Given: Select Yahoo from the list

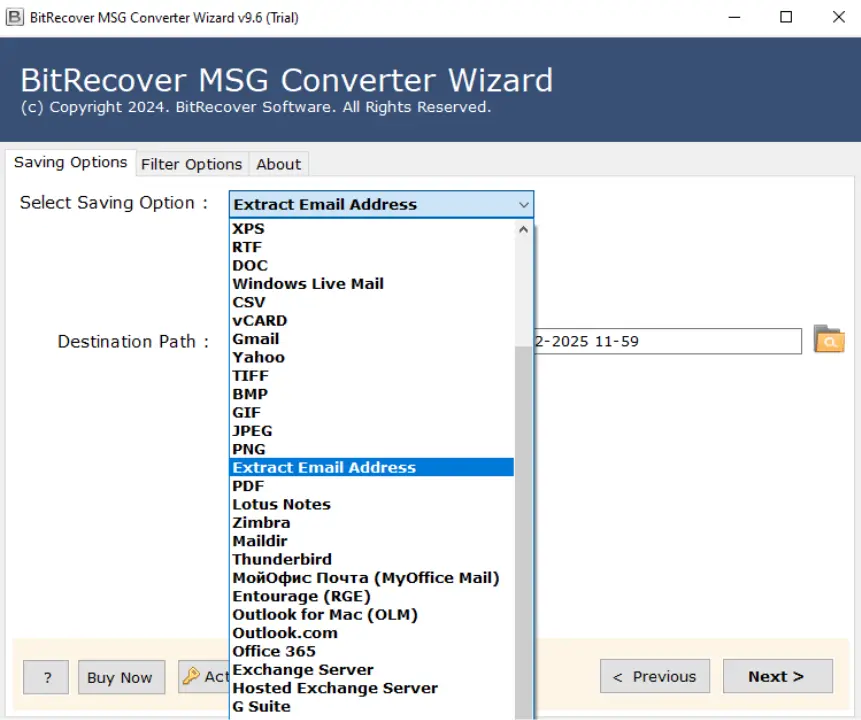Looking at the screenshot, I should (372, 357).
